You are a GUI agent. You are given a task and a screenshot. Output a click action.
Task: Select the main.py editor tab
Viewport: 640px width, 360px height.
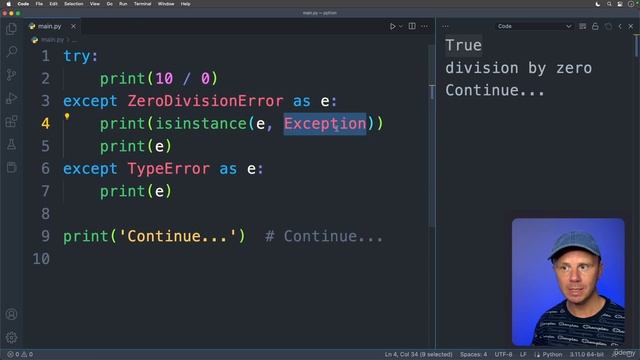point(52,26)
